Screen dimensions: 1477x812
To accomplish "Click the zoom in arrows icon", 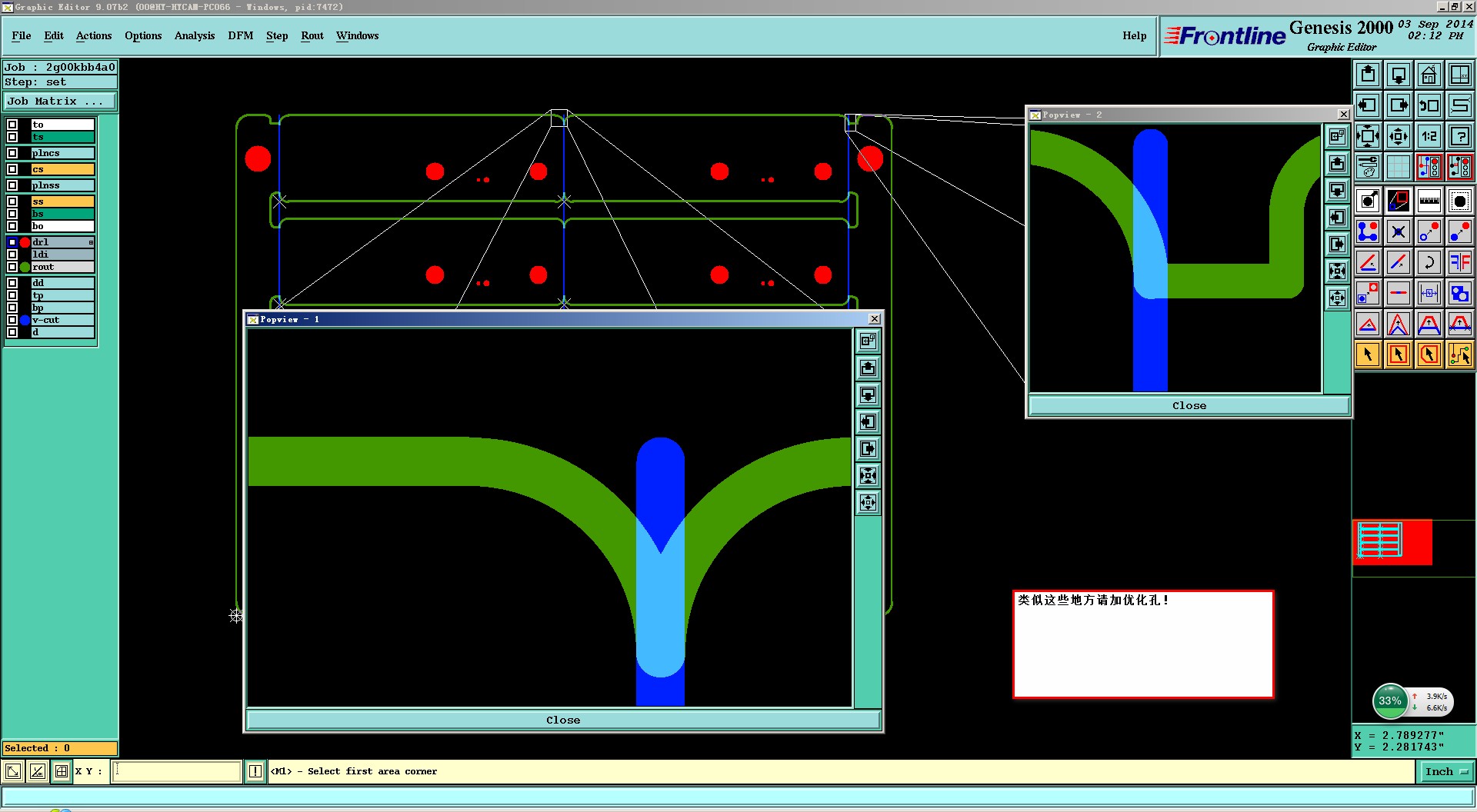I will [1368, 136].
